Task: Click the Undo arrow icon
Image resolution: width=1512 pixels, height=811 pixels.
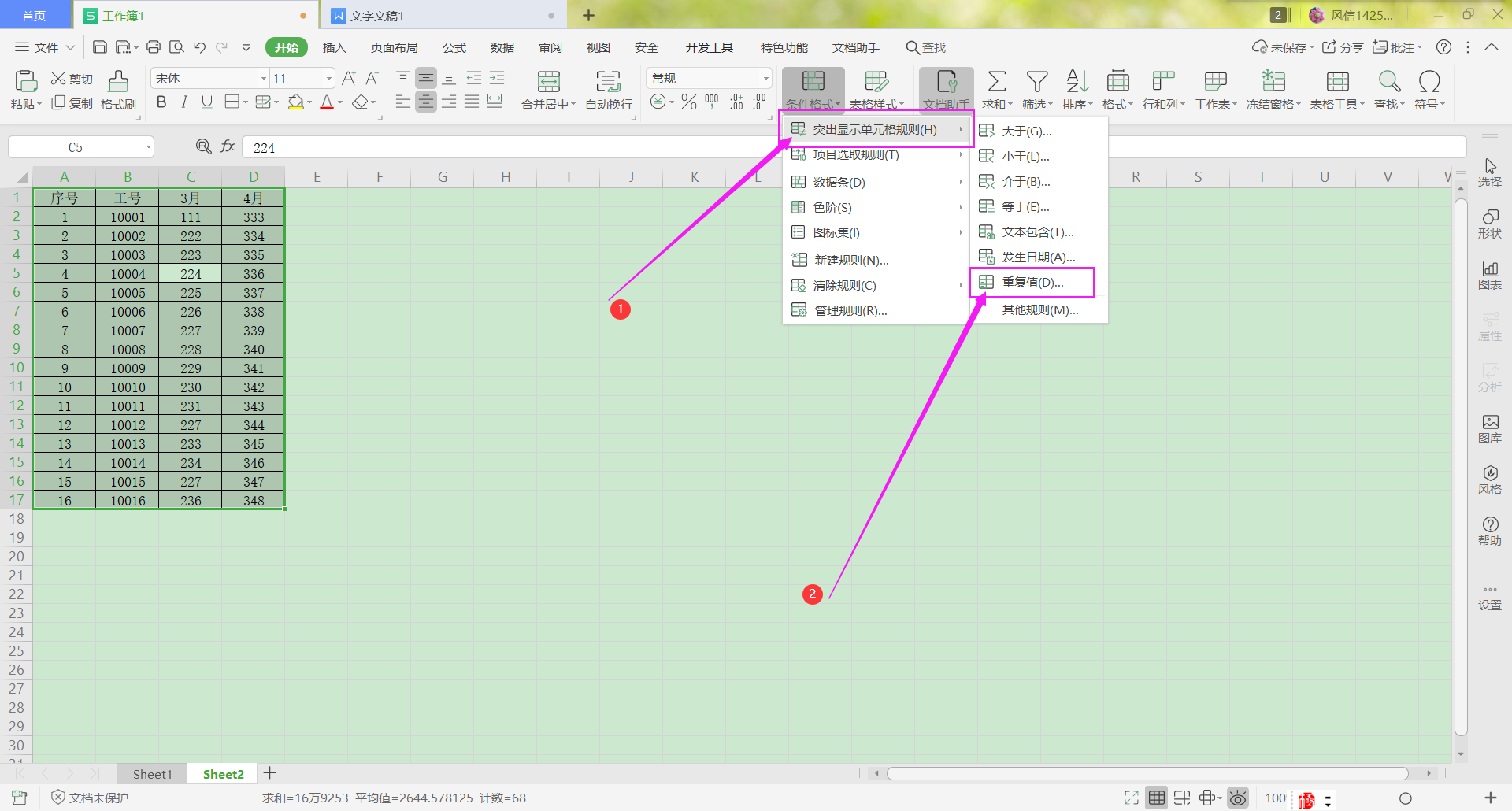Action: tap(199, 47)
